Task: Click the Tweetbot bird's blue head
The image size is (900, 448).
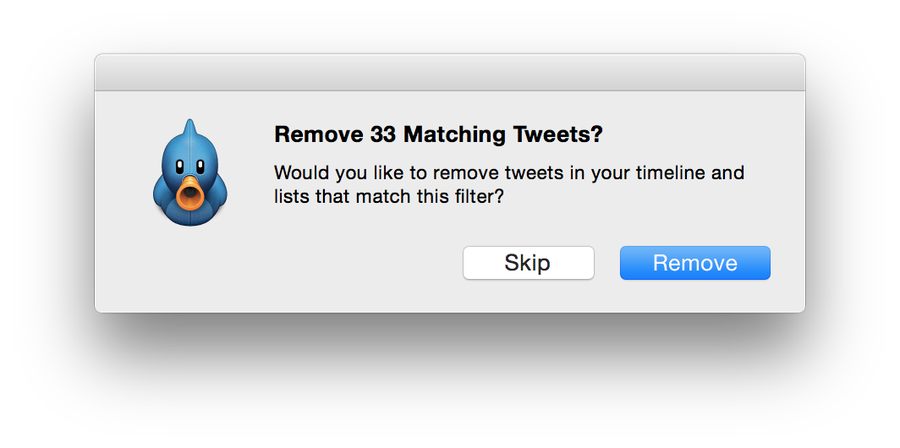Action: tap(190, 150)
